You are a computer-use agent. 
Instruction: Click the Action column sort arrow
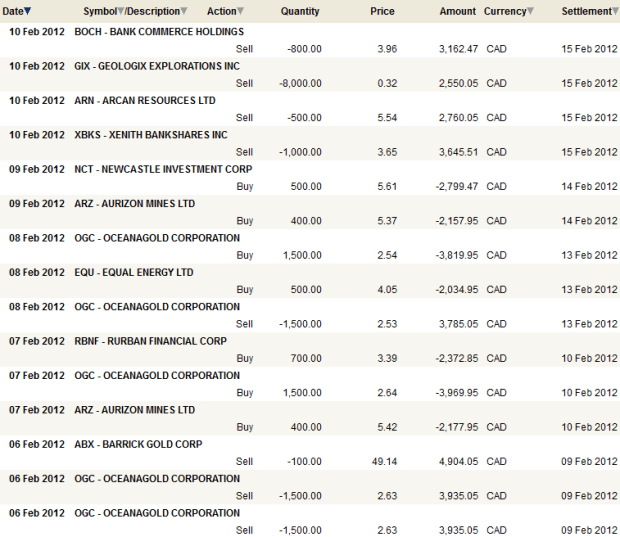(x=242, y=12)
